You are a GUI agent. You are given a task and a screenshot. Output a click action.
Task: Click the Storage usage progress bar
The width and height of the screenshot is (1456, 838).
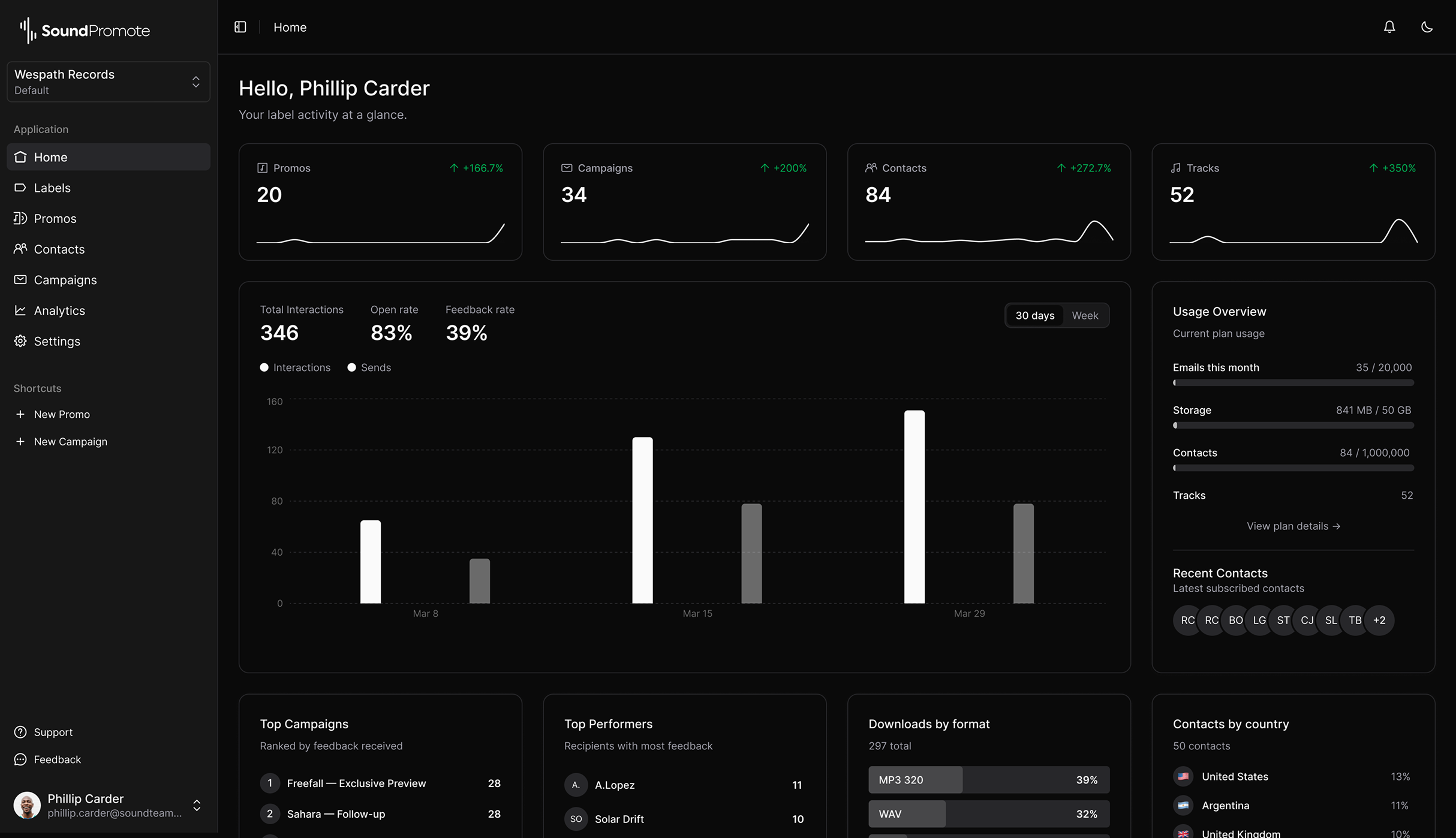coord(1293,425)
